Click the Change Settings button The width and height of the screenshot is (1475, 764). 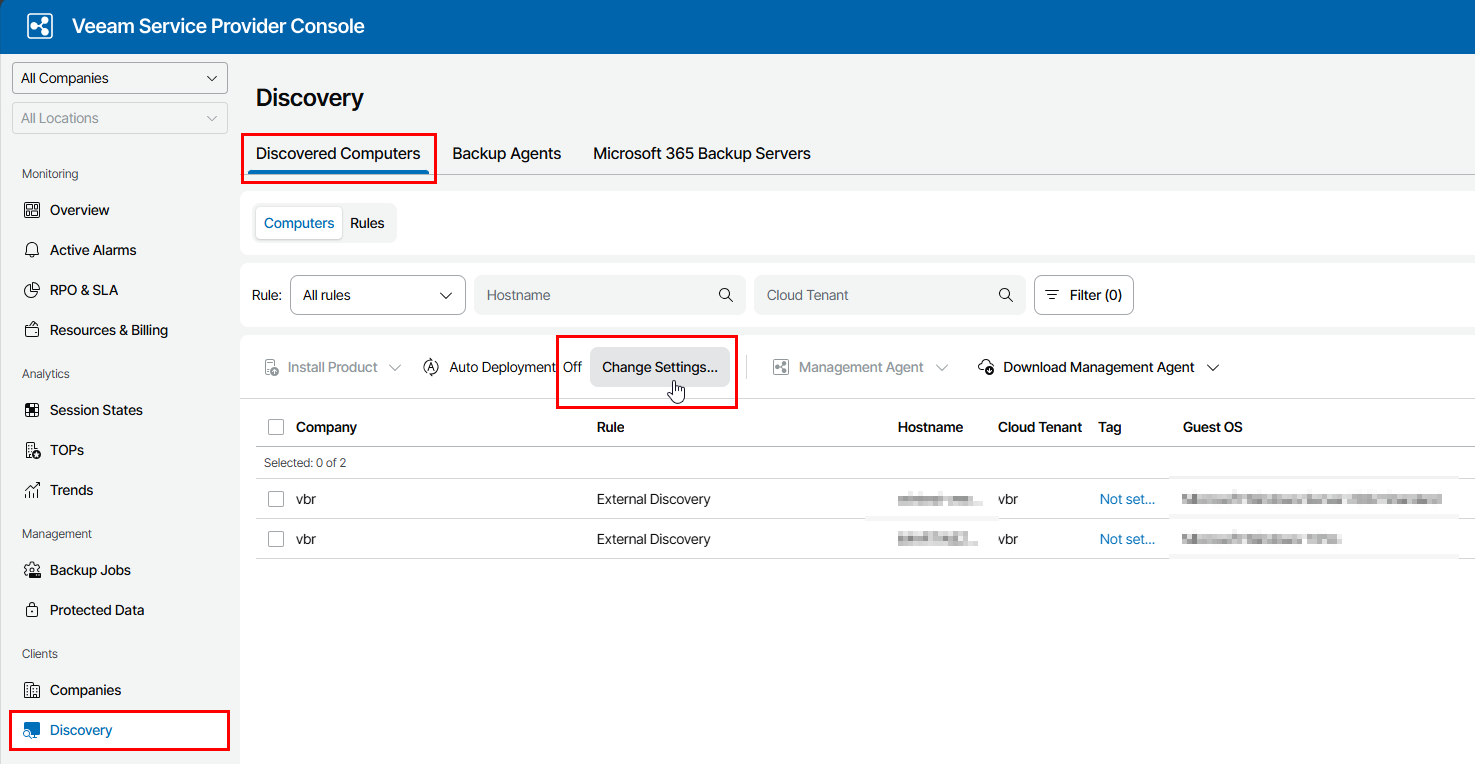point(660,367)
